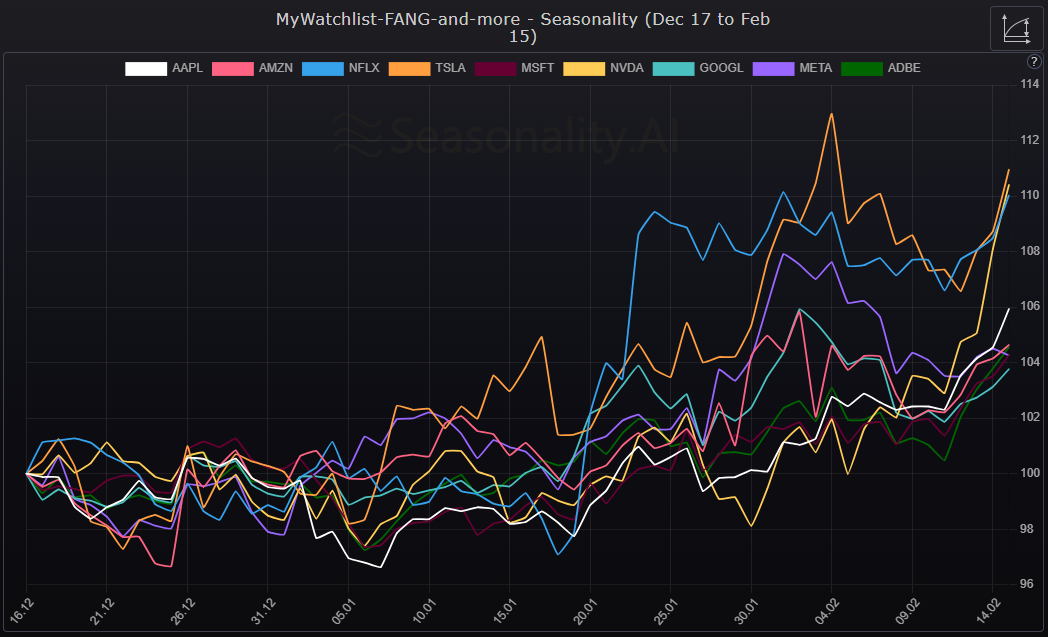Click the 108 y-axis value
The image size is (1048, 637).
pos(1030,251)
